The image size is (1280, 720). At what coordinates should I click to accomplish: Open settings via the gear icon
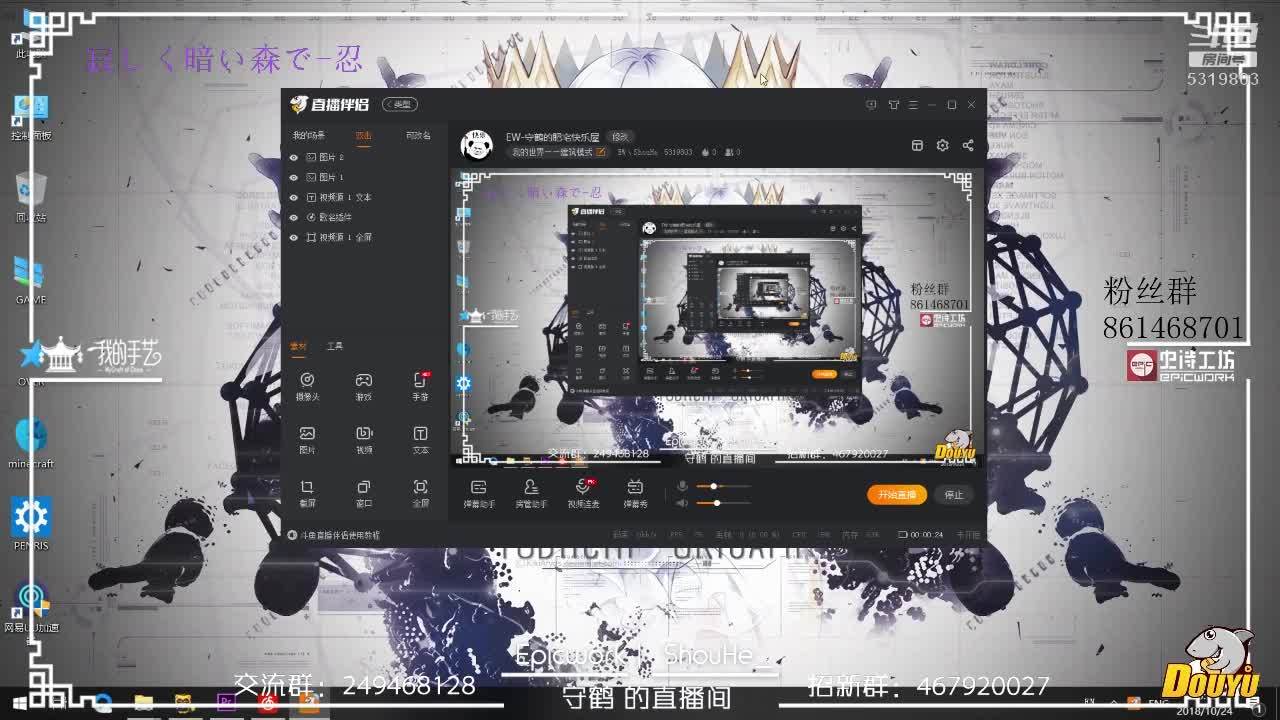942,145
